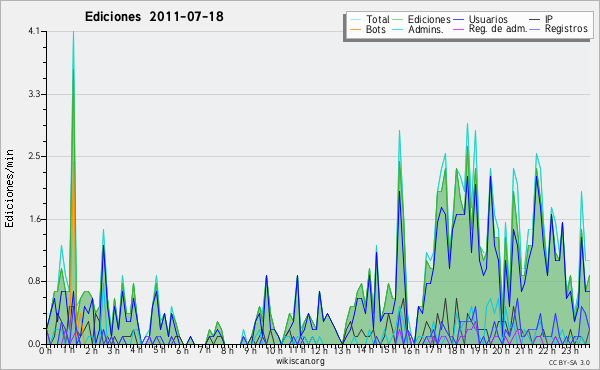Click the 18 h marker on time axis
The height and width of the screenshot is (370, 600).
(x=452, y=350)
